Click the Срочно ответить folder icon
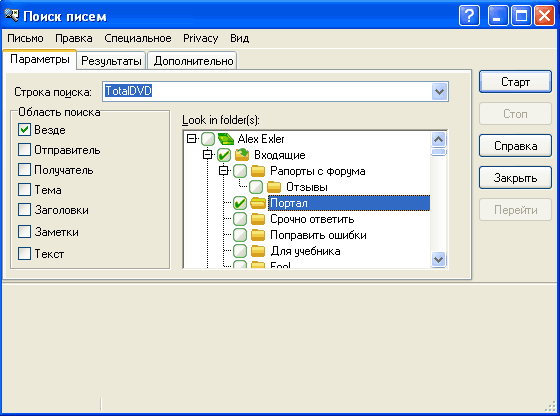The width and height of the screenshot is (560, 416). [x=258, y=219]
